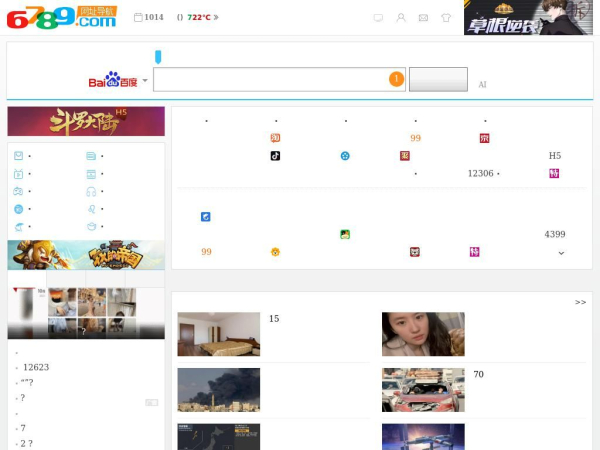Image resolution: width=600 pixels, height=450 pixels.
Task: Open the Baidu search engine dropdown arrow
Action: (145, 81)
